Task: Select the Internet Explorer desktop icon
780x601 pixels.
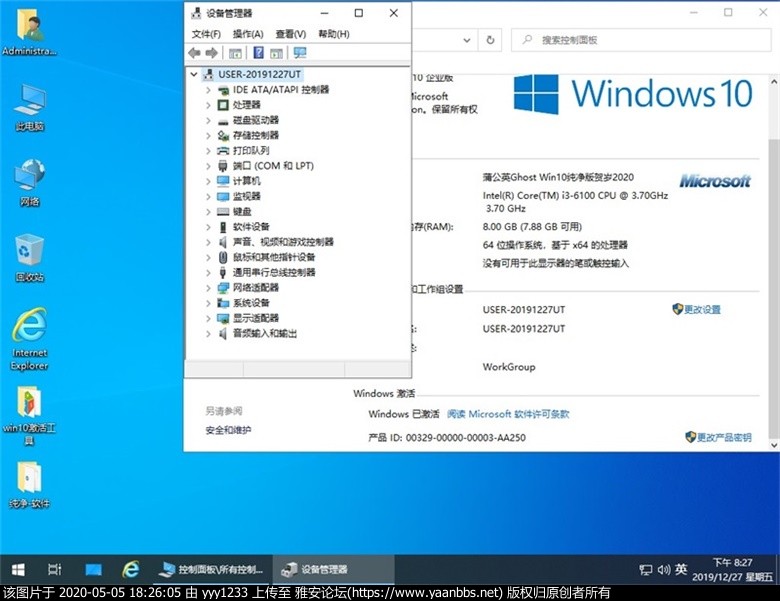Action: [29, 339]
